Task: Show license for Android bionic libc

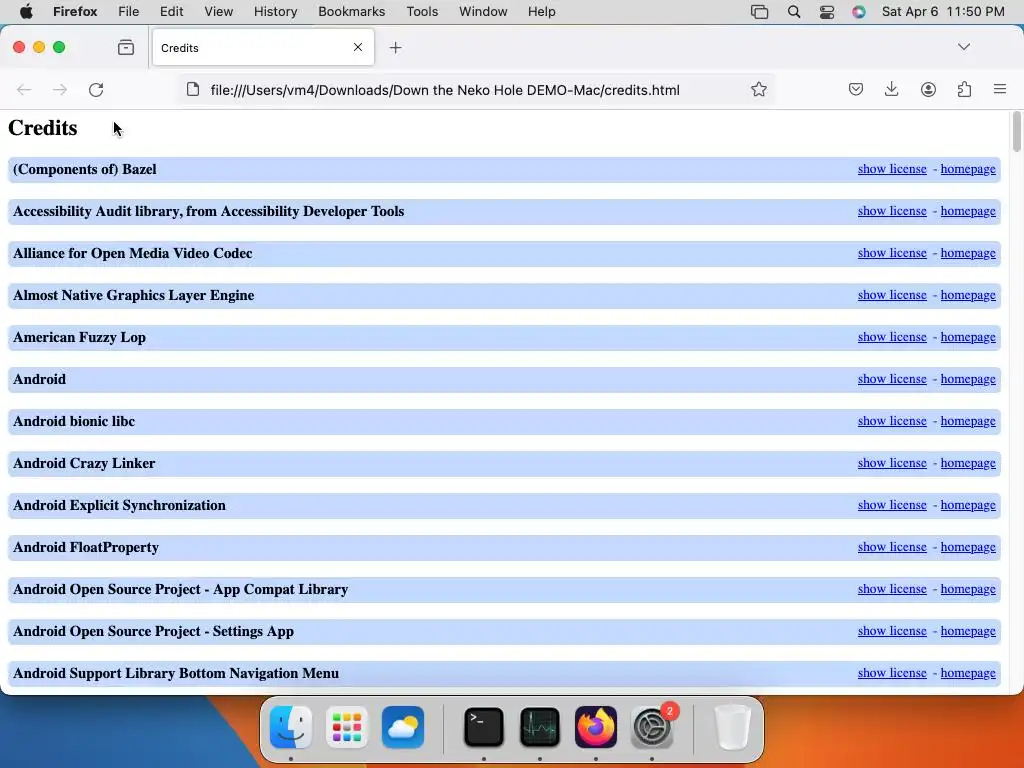Action: pyautogui.click(x=892, y=421)
